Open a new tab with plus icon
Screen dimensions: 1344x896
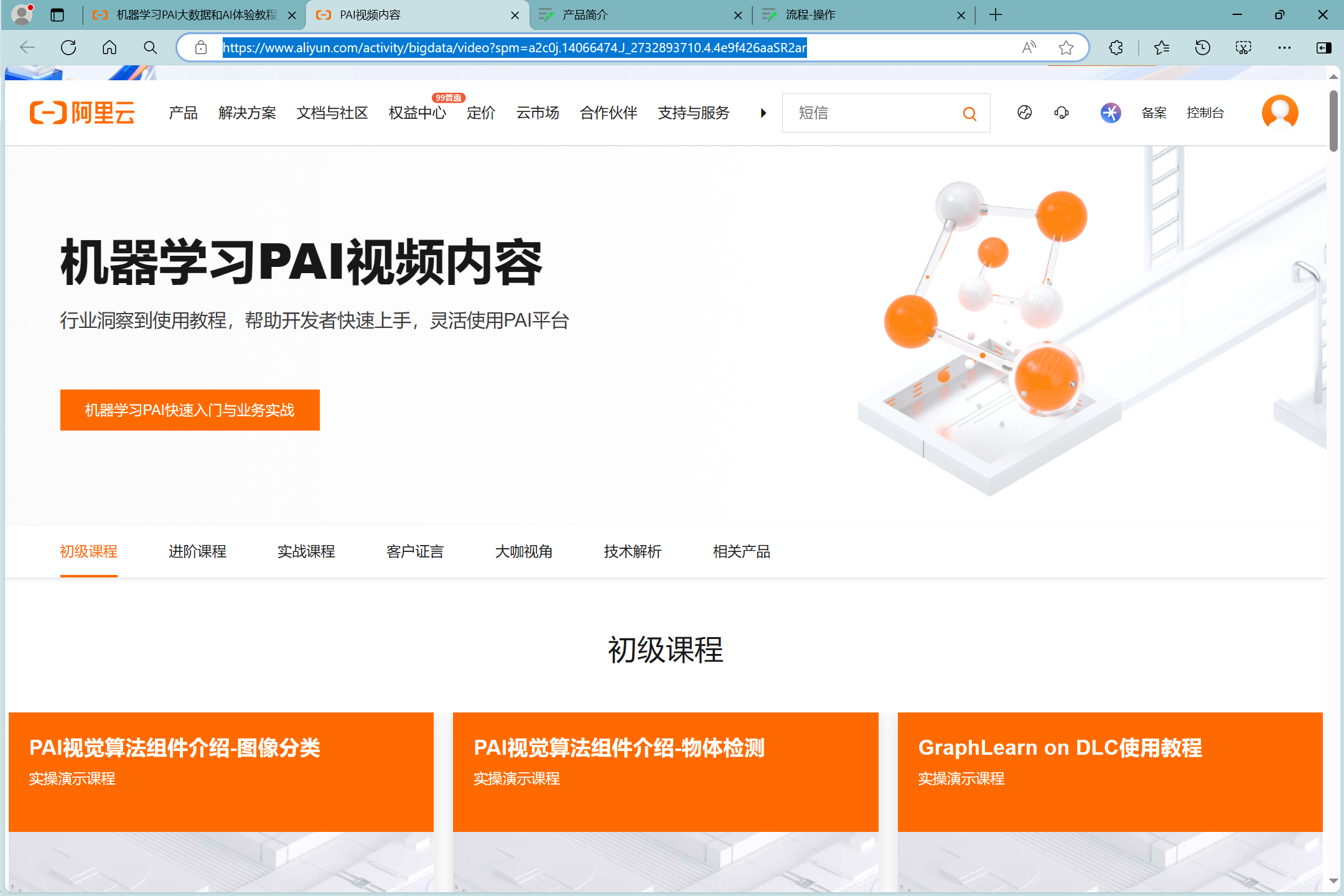point(996,15)
